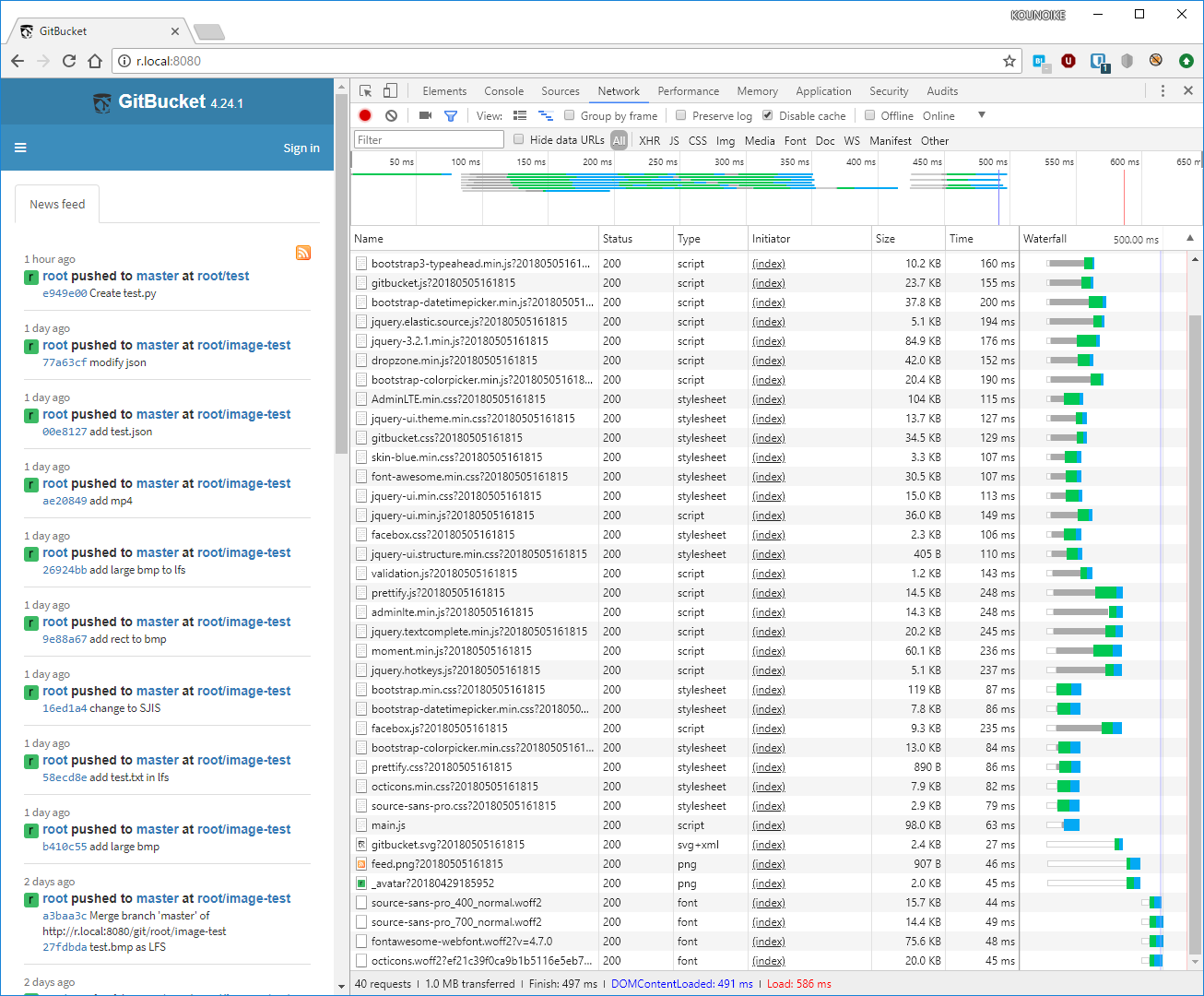Select the CSS request type filter

[x=698, y=140]
